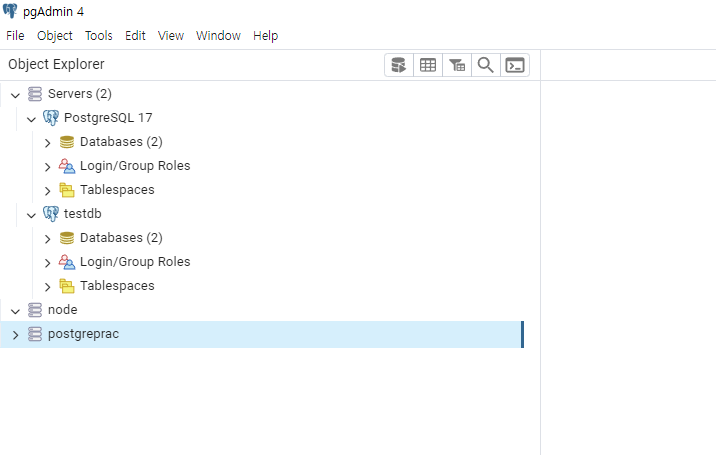The width and height of the screenshot is (716, 455).
Task: Select Tablespaces label under PostgreSQL 17
Action: (x=117, y=190)
